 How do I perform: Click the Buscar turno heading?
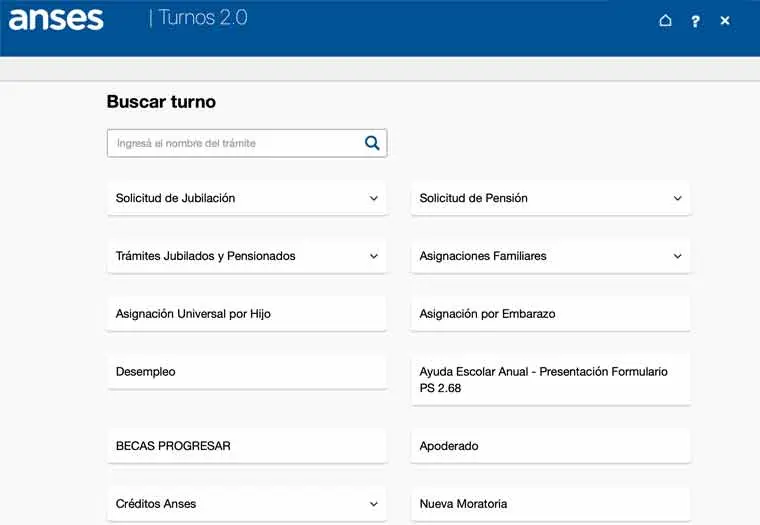pos(161,102)
